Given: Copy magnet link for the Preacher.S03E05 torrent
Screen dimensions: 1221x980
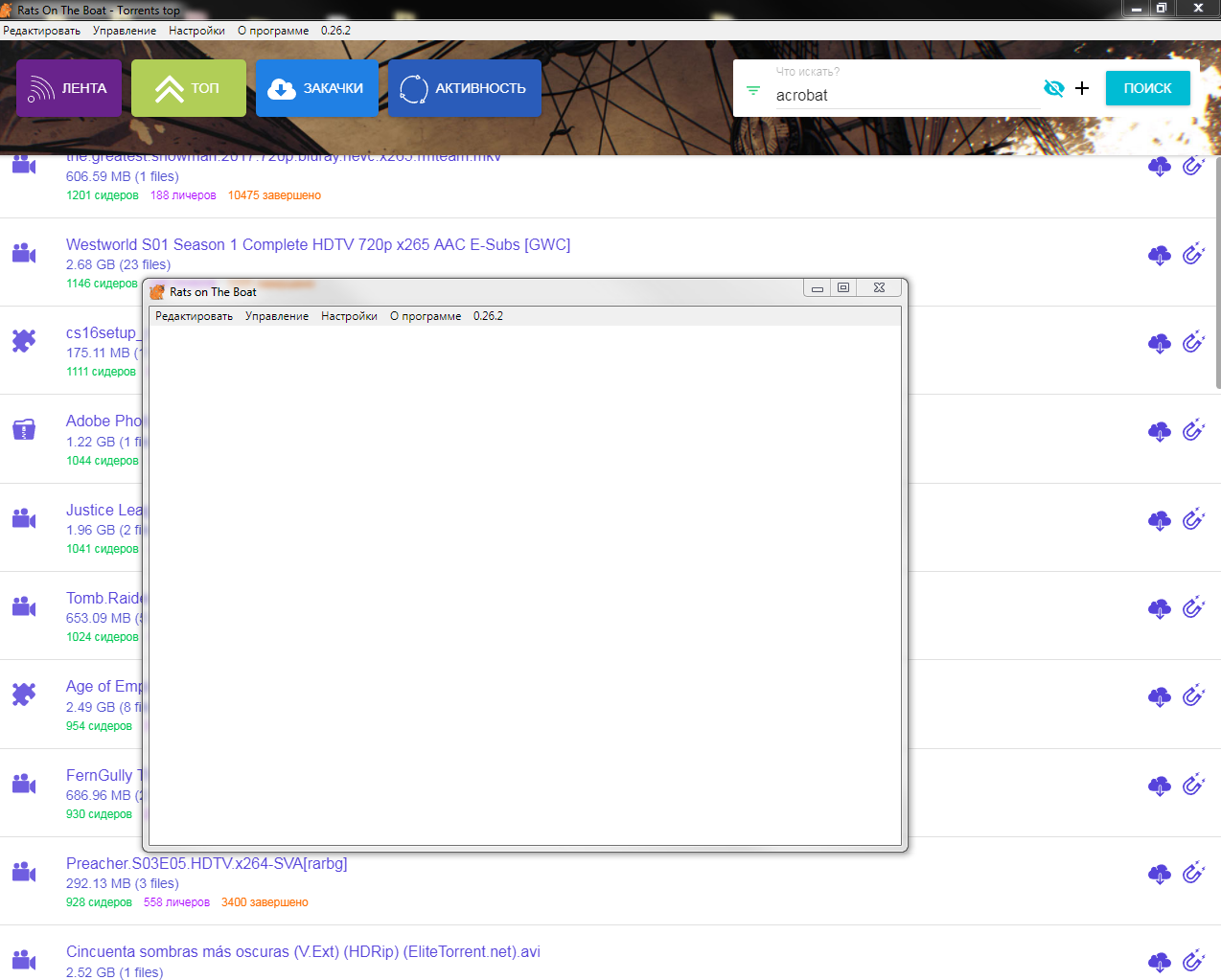Looking at the screenshot, I should 1192,873.
